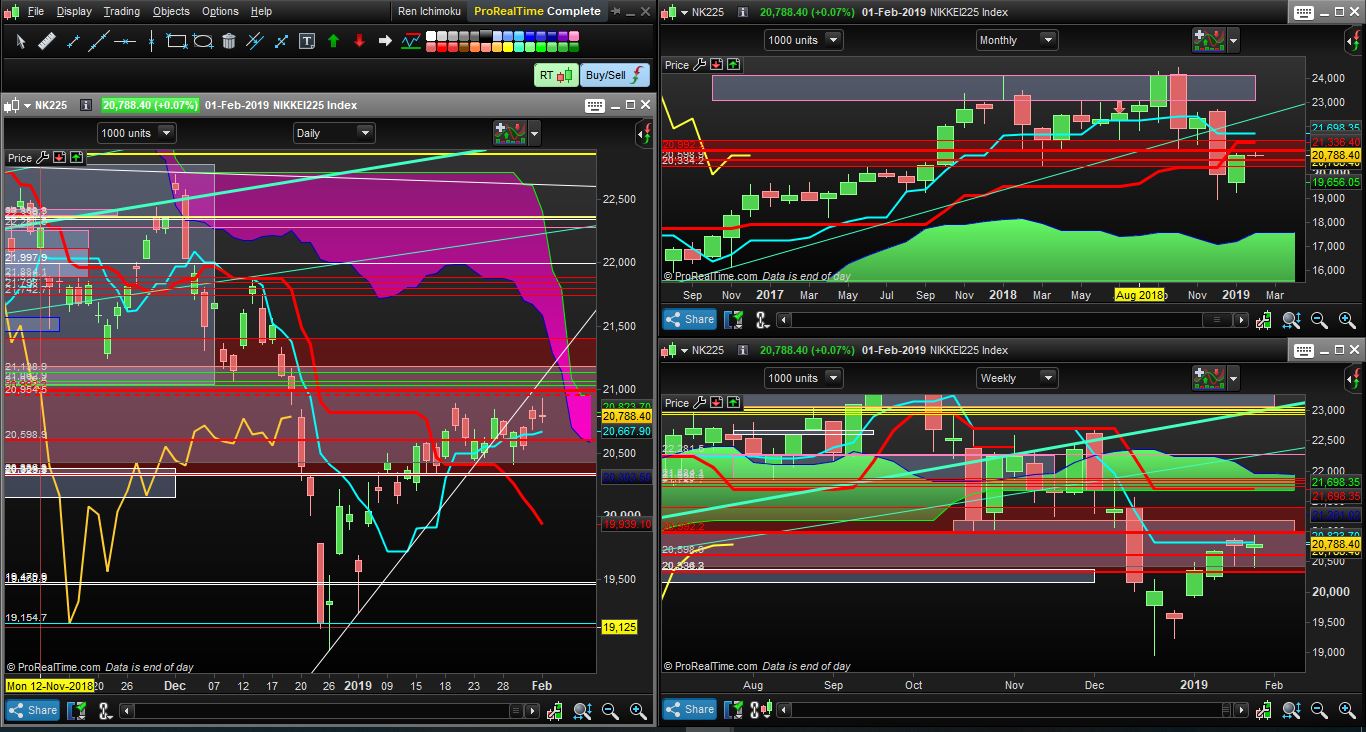Toggle keyboard icon on Monthly chart window

tap(1302, 12)
